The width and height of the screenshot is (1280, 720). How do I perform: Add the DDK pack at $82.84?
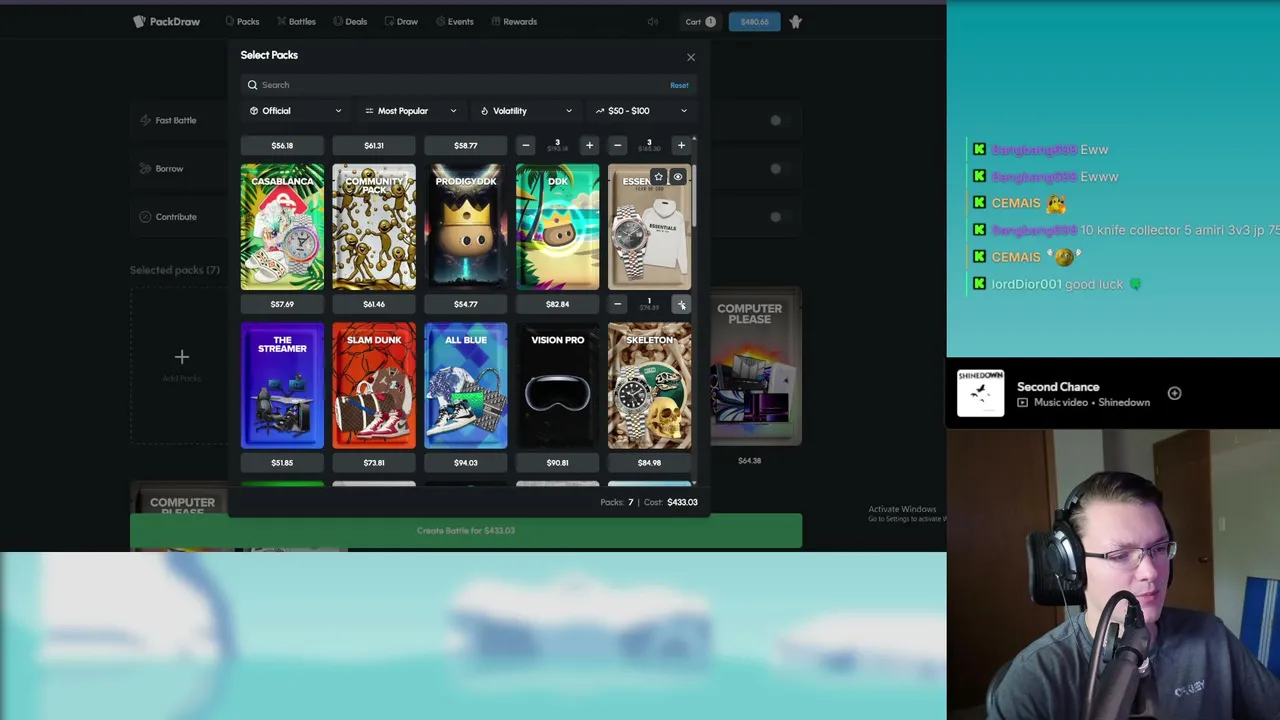558,304
